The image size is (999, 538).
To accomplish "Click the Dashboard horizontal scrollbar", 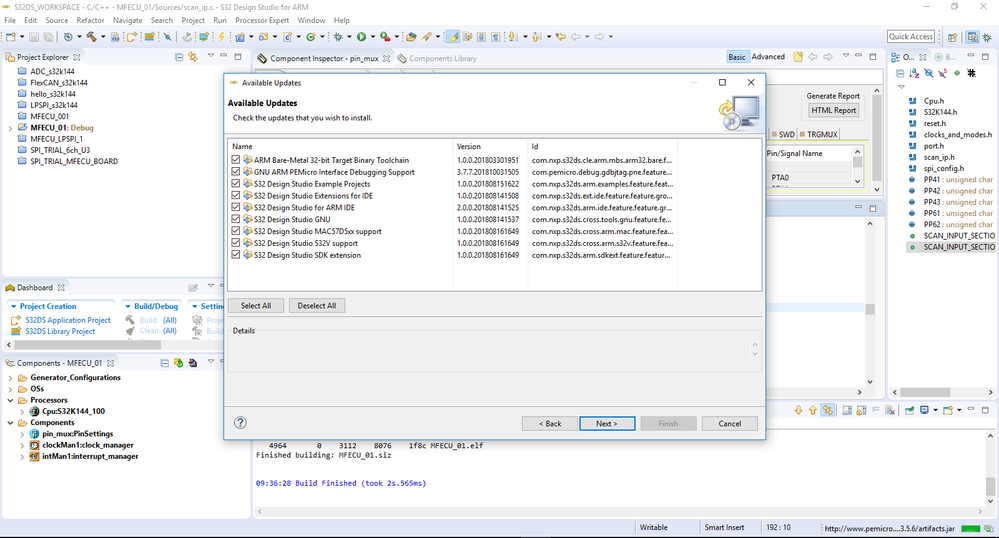I will coord(87,344).
